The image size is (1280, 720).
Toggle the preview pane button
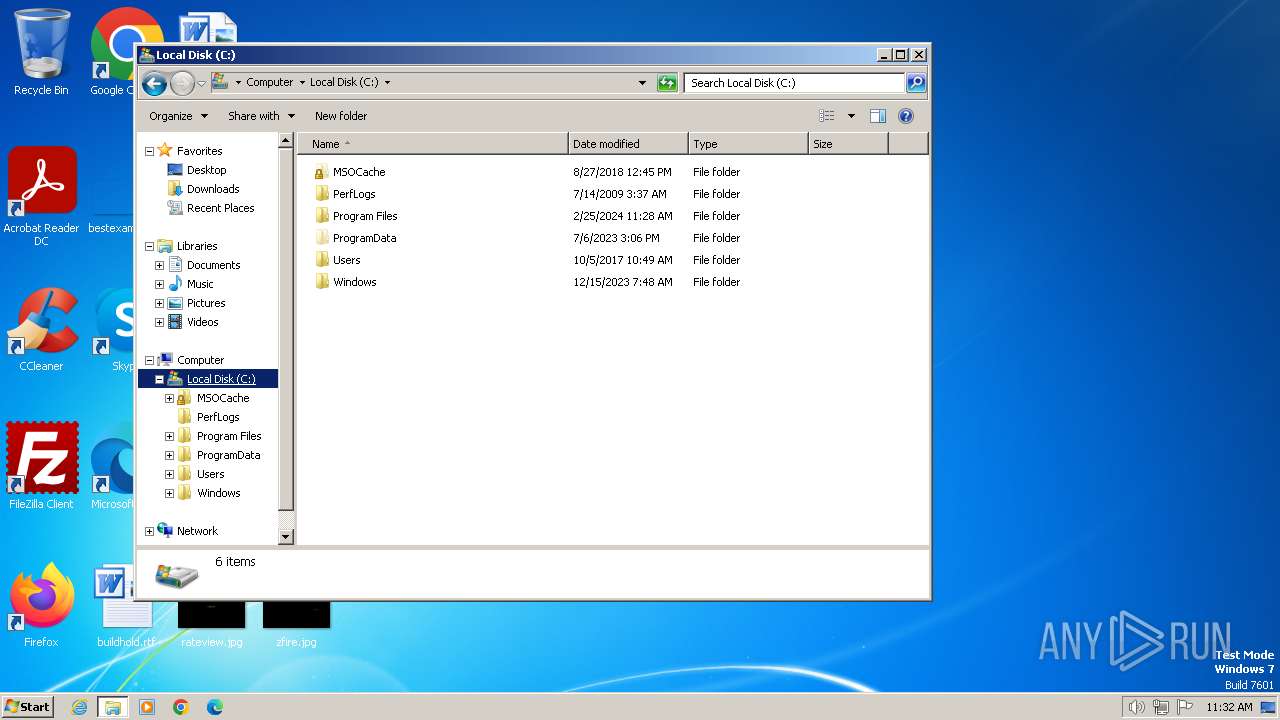coord(877,116)
